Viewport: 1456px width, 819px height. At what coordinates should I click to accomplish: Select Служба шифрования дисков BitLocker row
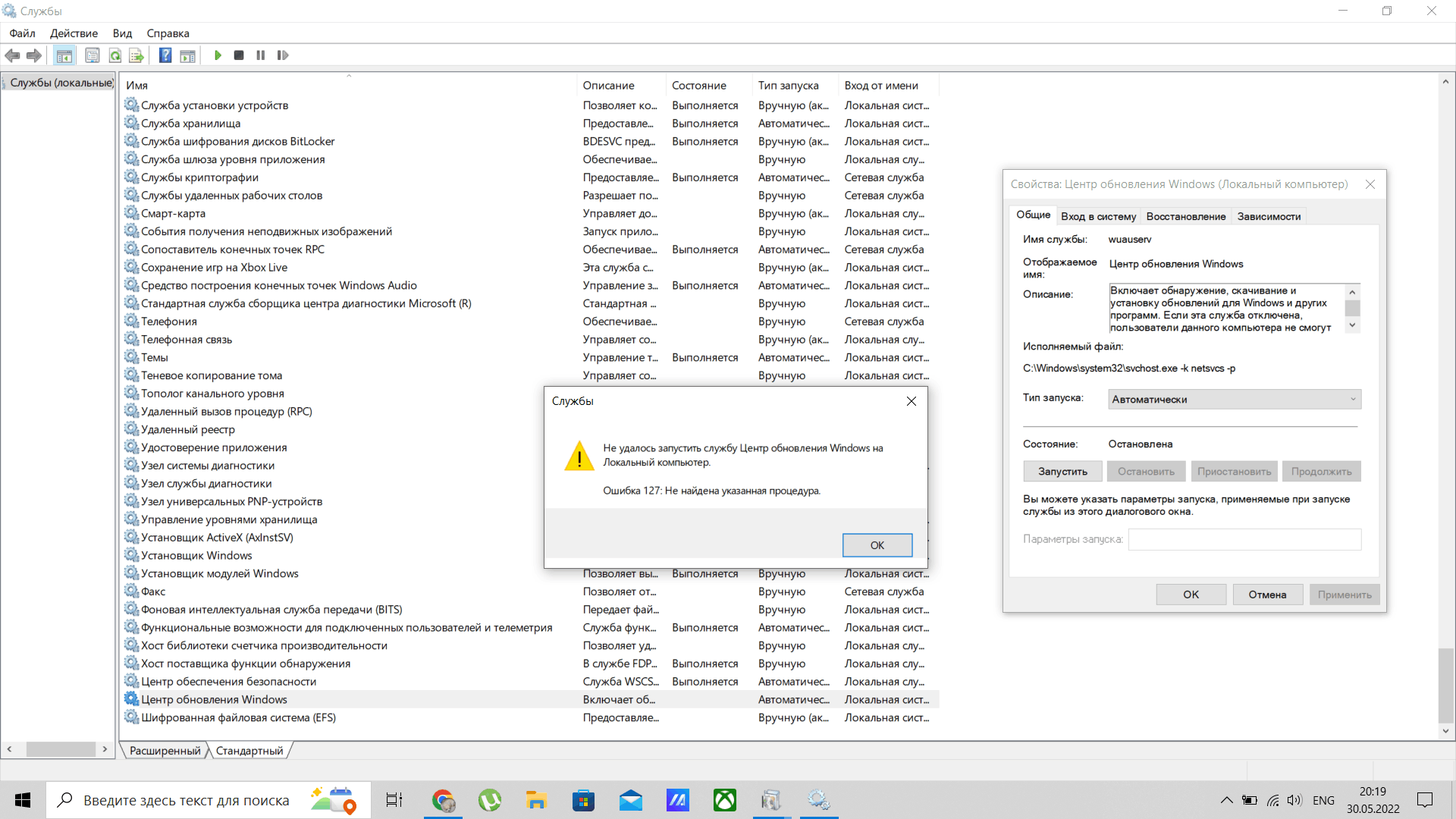(531, 141)
